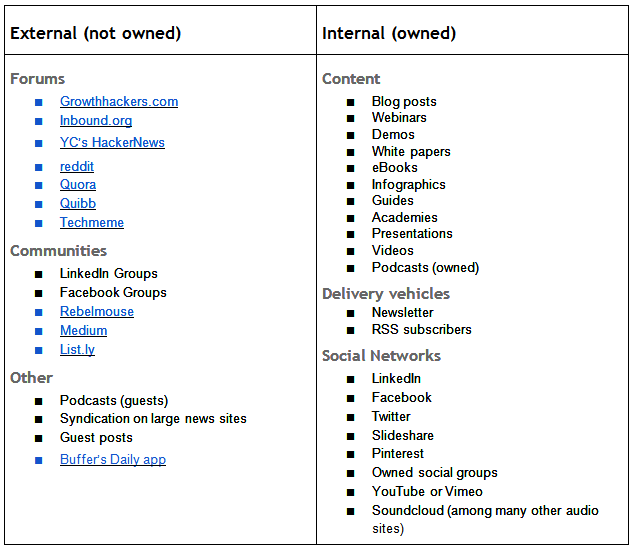Follow the Quora link
The width and height of the screenshot is (633, 549).
coord(78,184)
